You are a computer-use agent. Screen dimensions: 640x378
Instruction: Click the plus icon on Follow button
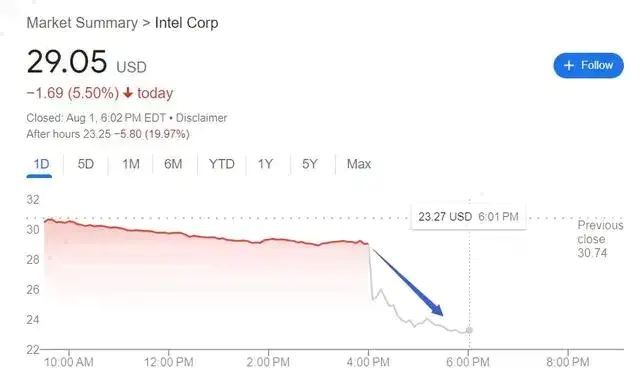(x=569, y=65)
